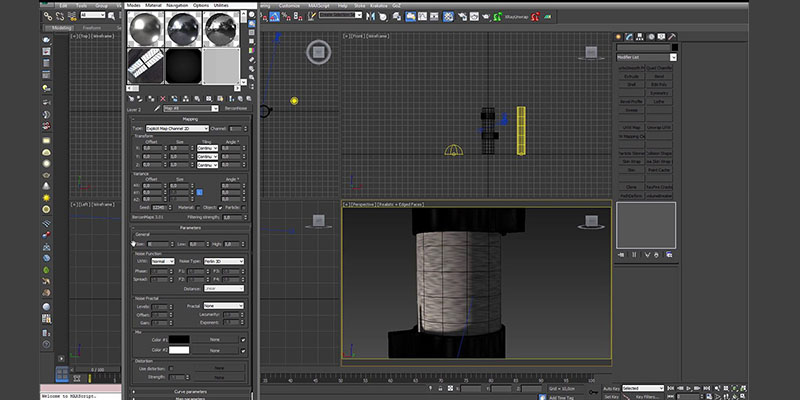Click the Mirror tool in the main toolbar

tap(370, 16)
